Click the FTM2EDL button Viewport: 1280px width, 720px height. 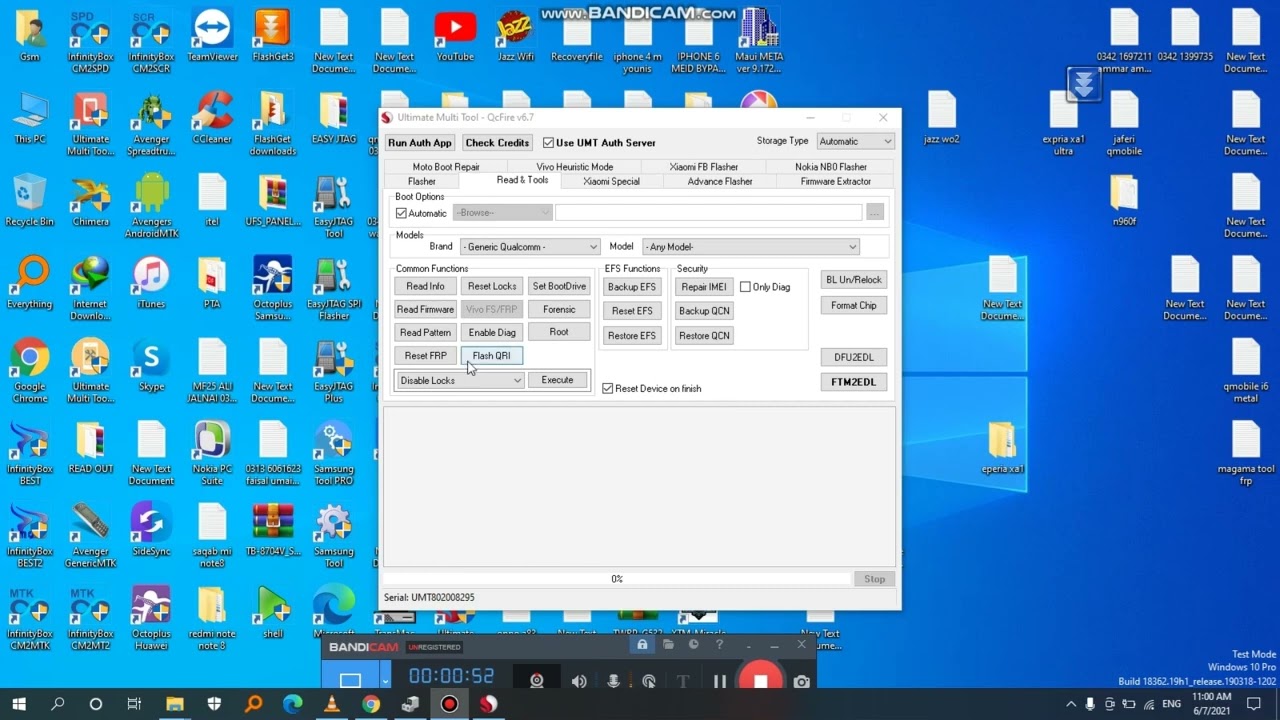pyautogui.click(x=853, y=382)
